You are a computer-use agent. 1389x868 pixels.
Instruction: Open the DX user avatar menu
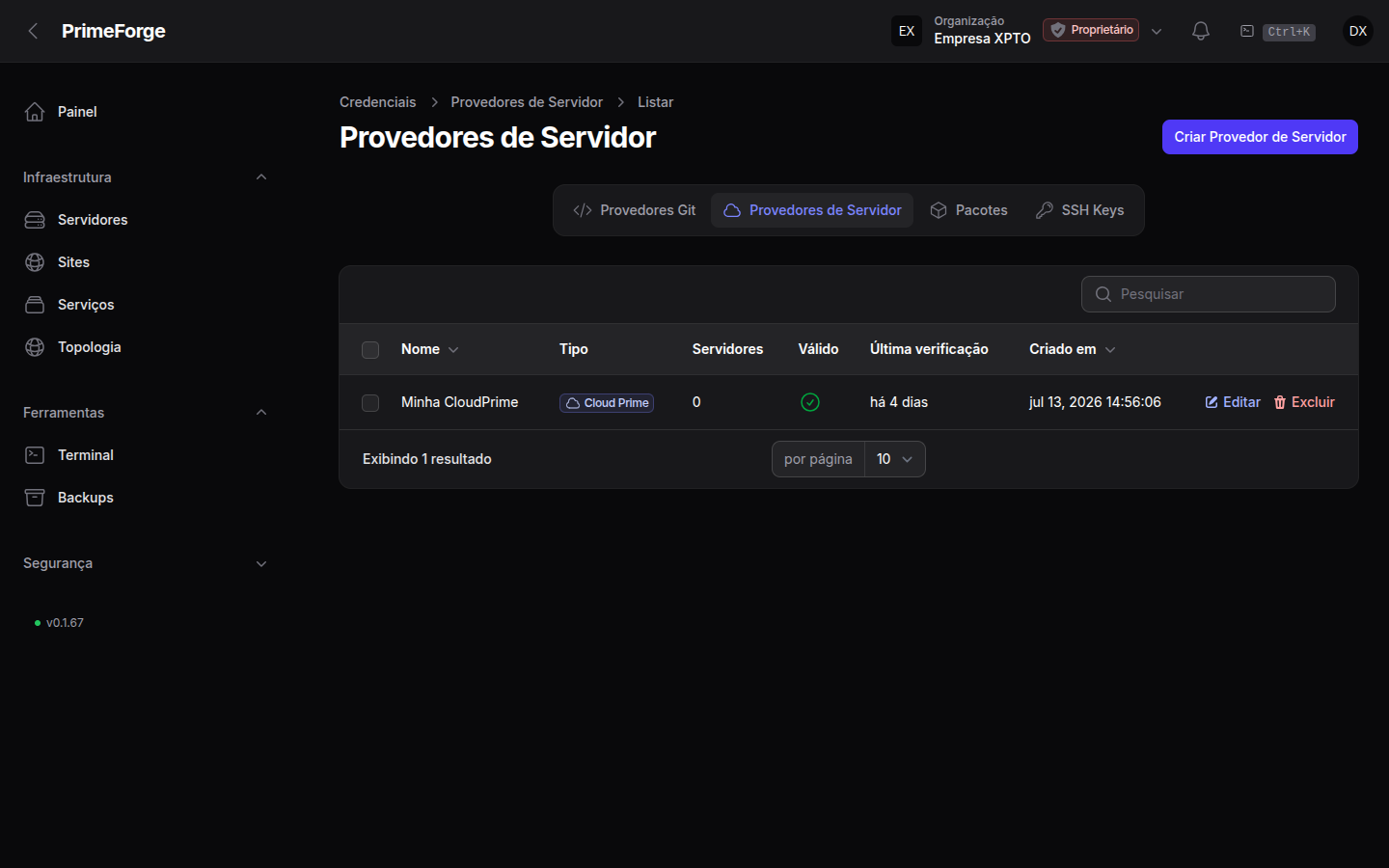click(1358, 31)
